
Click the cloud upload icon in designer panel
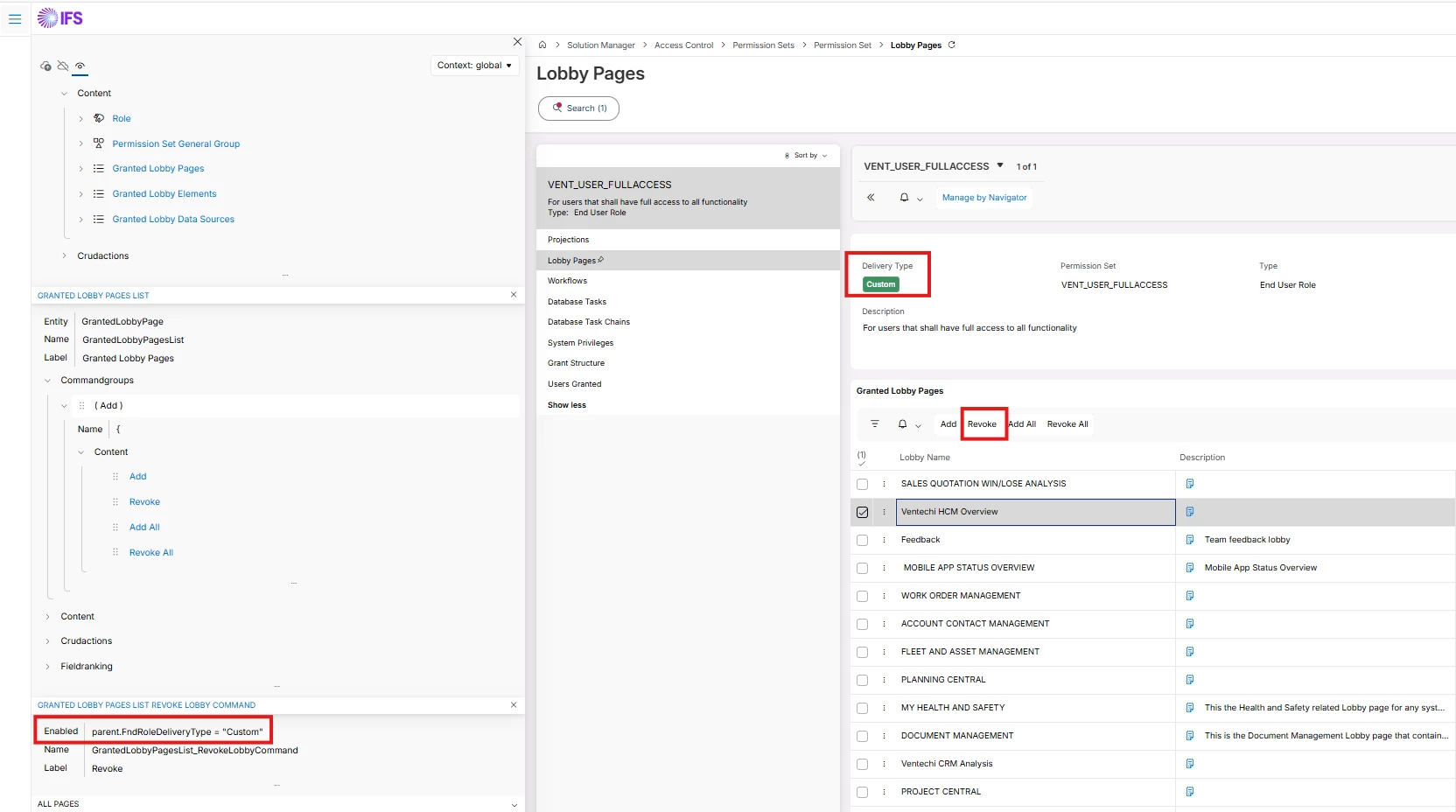pos(45,66)
